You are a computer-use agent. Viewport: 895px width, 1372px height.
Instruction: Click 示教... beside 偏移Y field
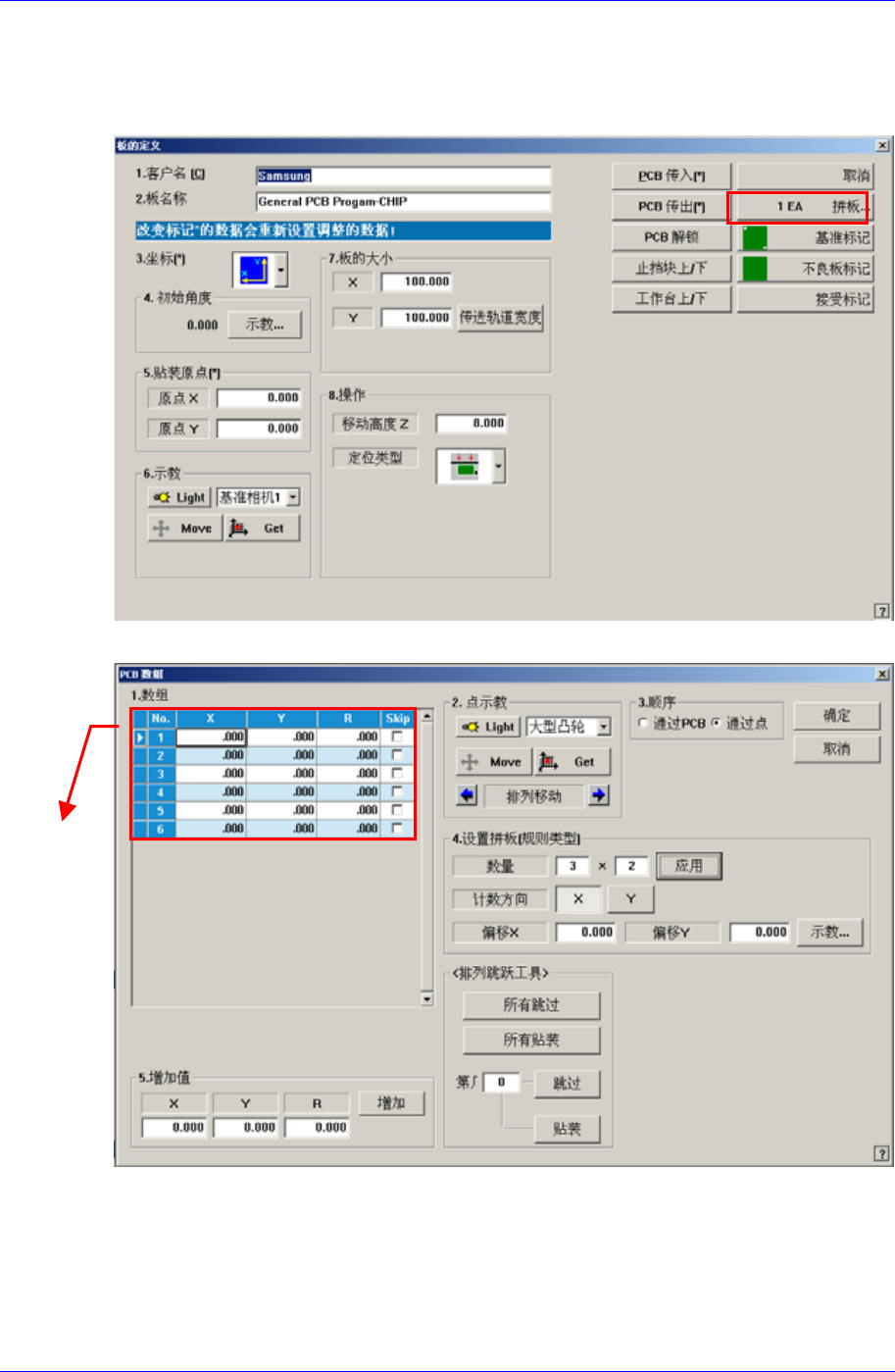(x=829, y=932)
